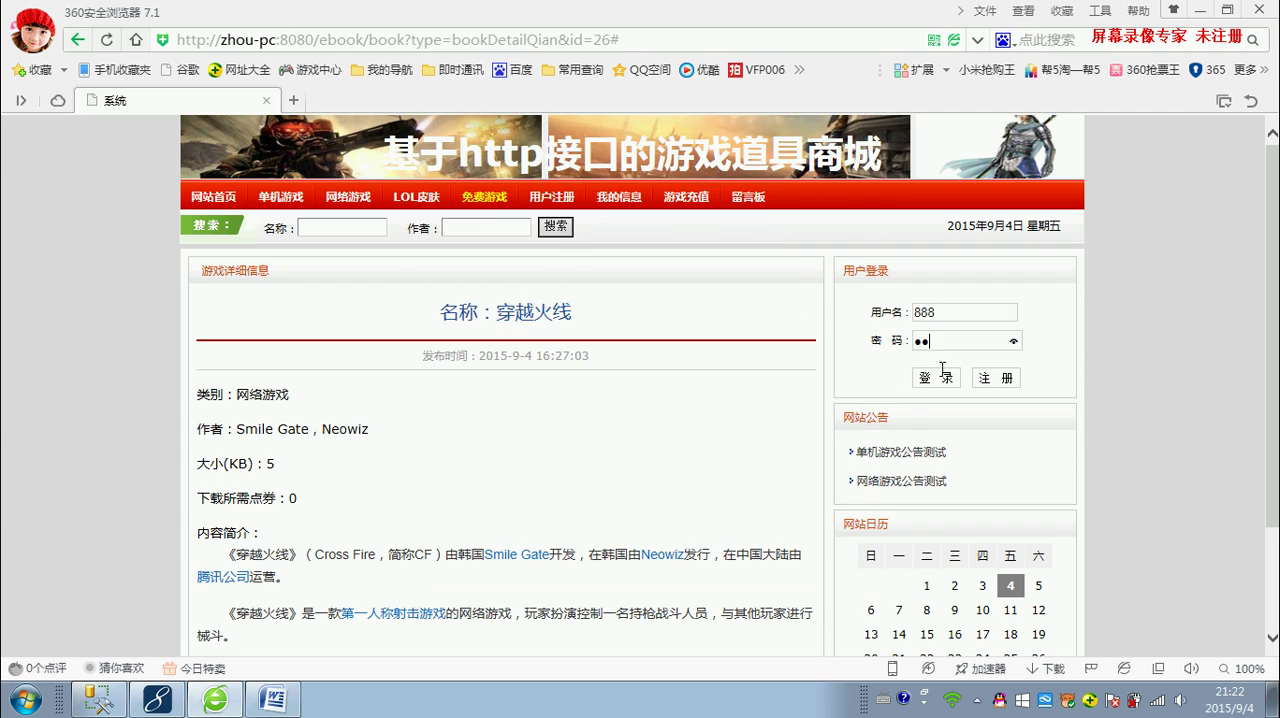Open the 手机收藏夹 bookmark

click(x=114, y=70)
